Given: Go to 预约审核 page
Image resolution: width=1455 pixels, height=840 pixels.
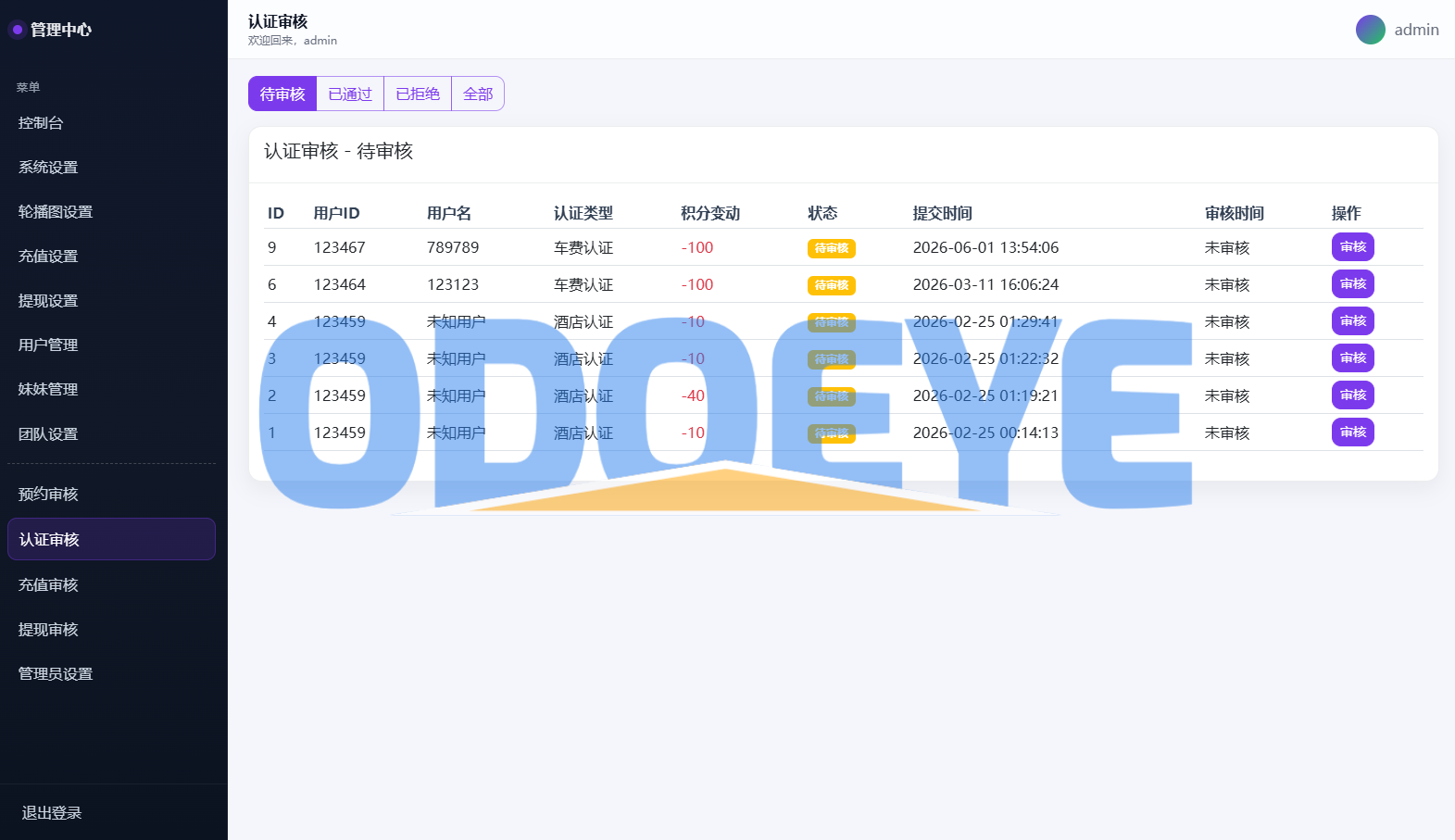Looking at the screenshot, I should coord(111,495).
